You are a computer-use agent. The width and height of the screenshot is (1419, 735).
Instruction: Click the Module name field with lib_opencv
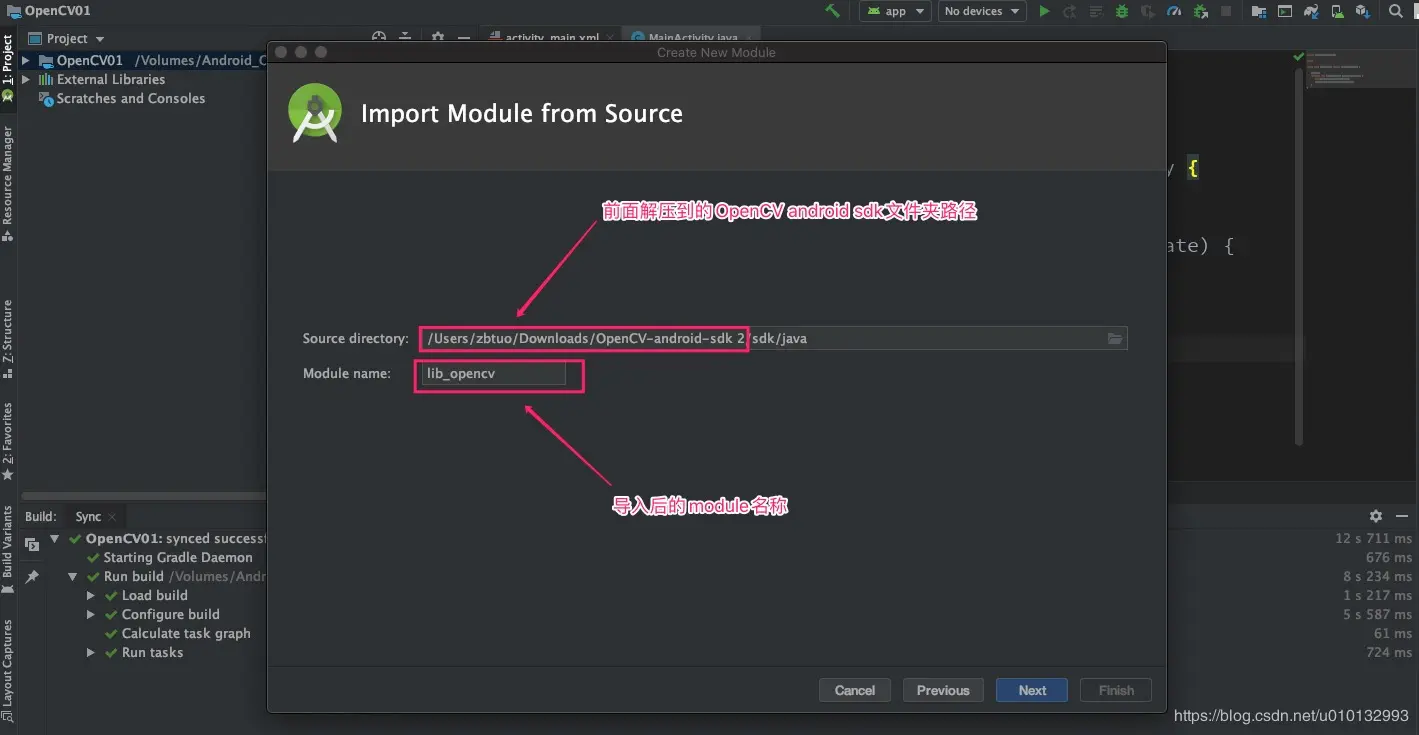[493, 373]
